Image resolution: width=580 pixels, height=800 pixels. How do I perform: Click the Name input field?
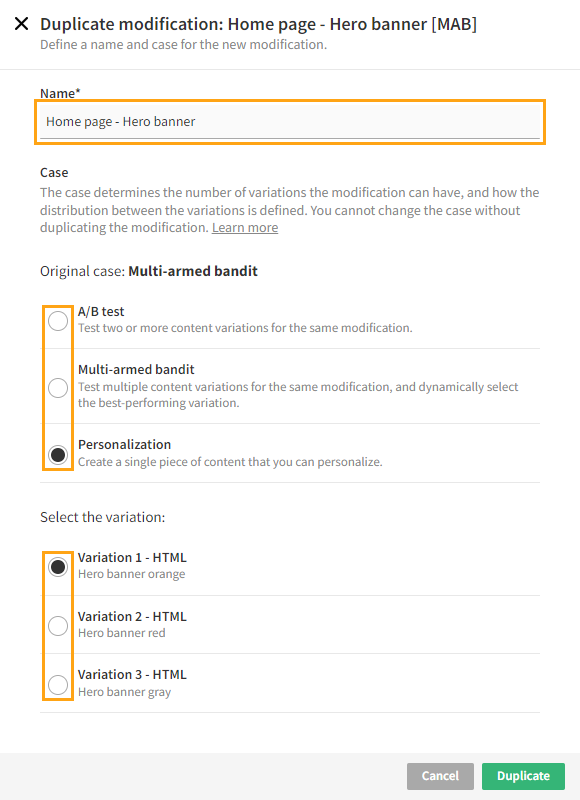tap(290, 122)
